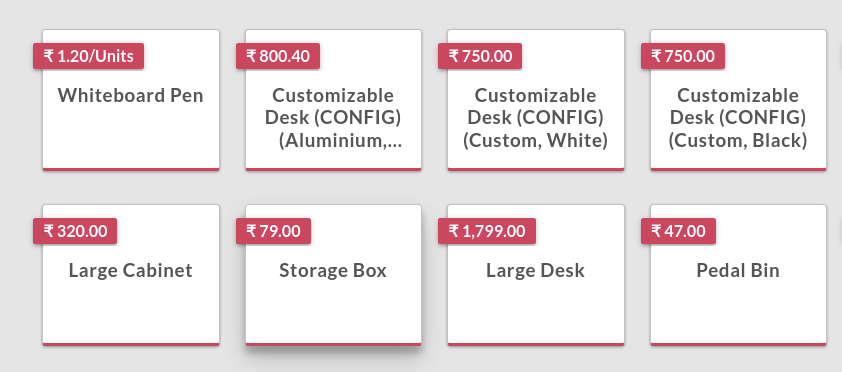Image resolution: width=842 pixels, height=372 pixels.
Task: Click the ₹ 800.40 price badge
Action: [x=278, y=56]
